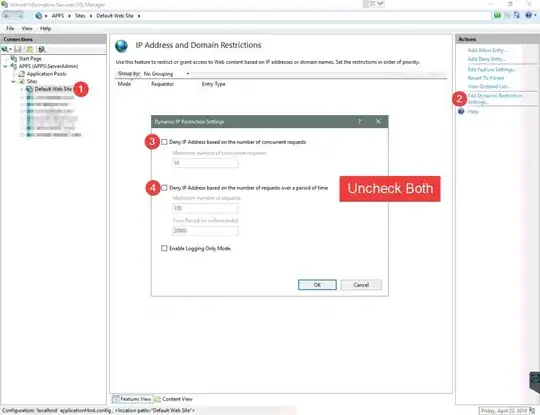
Task: Click Revert To Parent action
Action: pos(486,78)
